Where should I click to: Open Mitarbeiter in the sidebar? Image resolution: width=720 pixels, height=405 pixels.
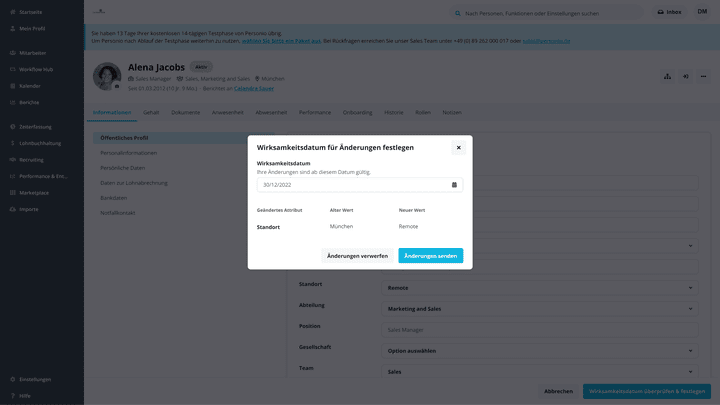click(32, 52)
